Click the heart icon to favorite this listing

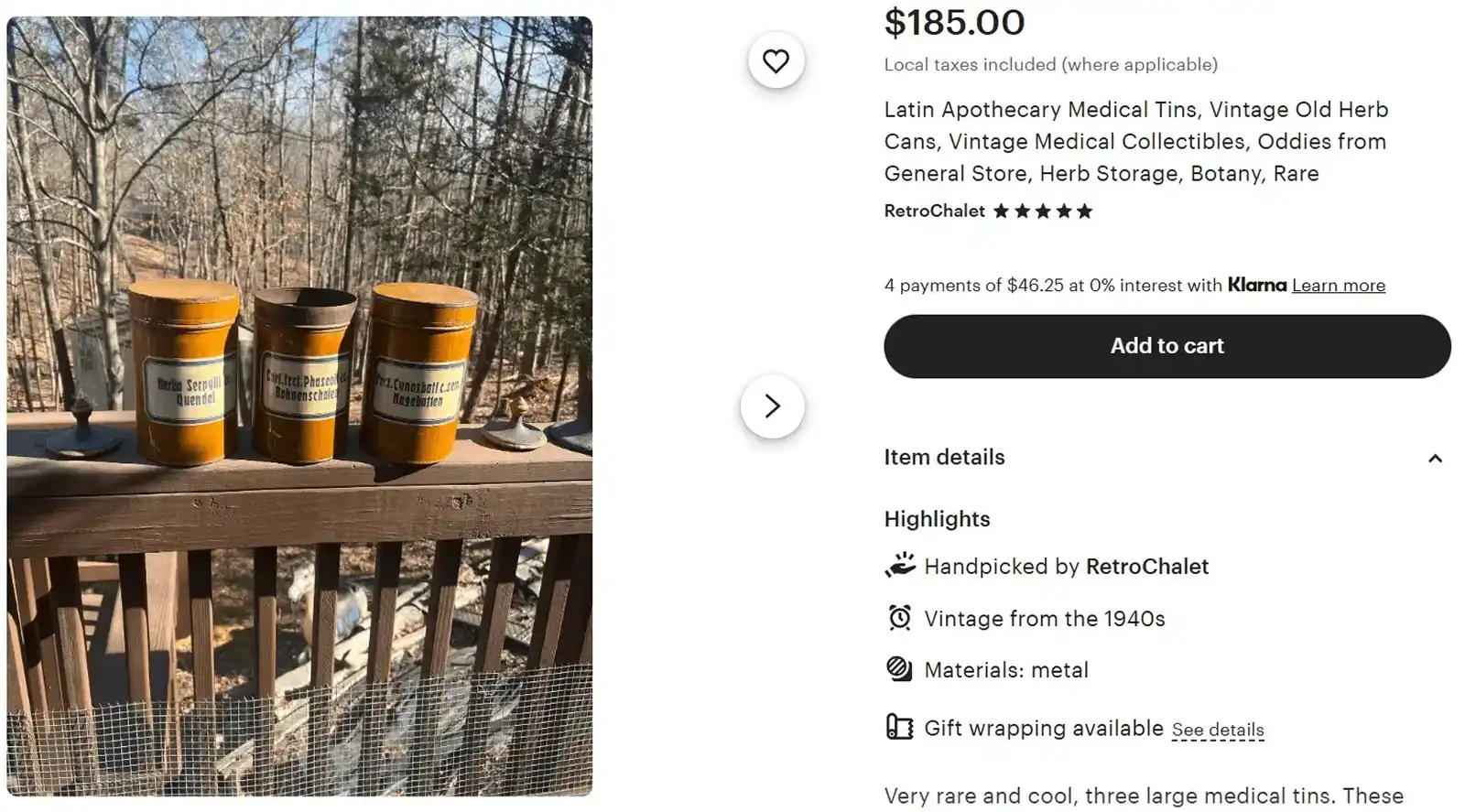pyautogui.click(x=776, y=60)
